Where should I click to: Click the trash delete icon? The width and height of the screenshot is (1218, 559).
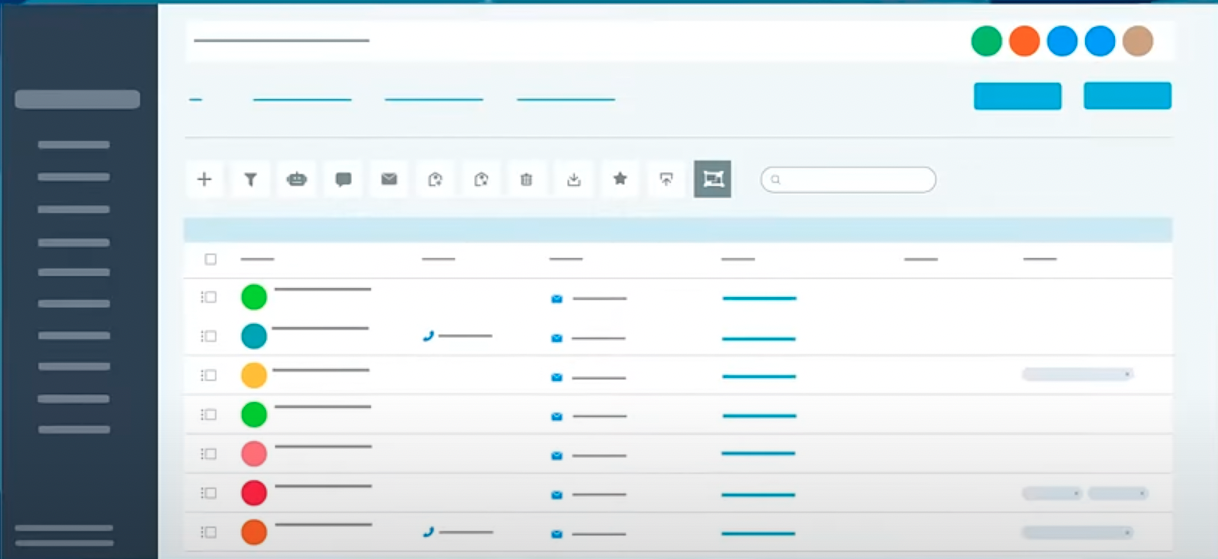527,180
